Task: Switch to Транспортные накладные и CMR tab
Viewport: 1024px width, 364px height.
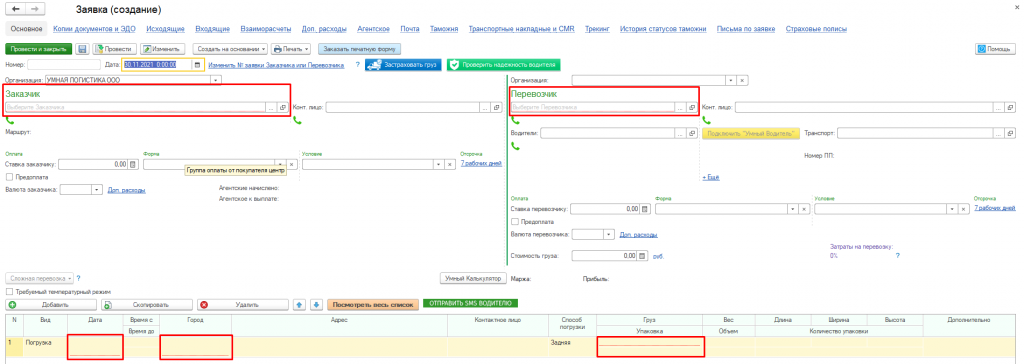Action: pyautogui.click(x=522, y=29)
